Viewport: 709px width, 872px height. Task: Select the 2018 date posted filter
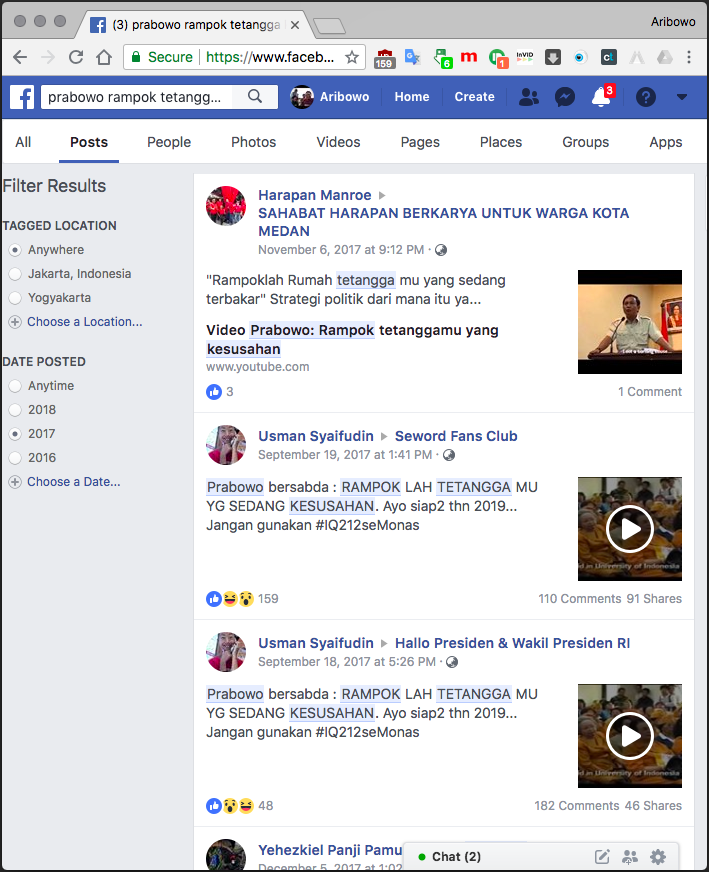15,410
